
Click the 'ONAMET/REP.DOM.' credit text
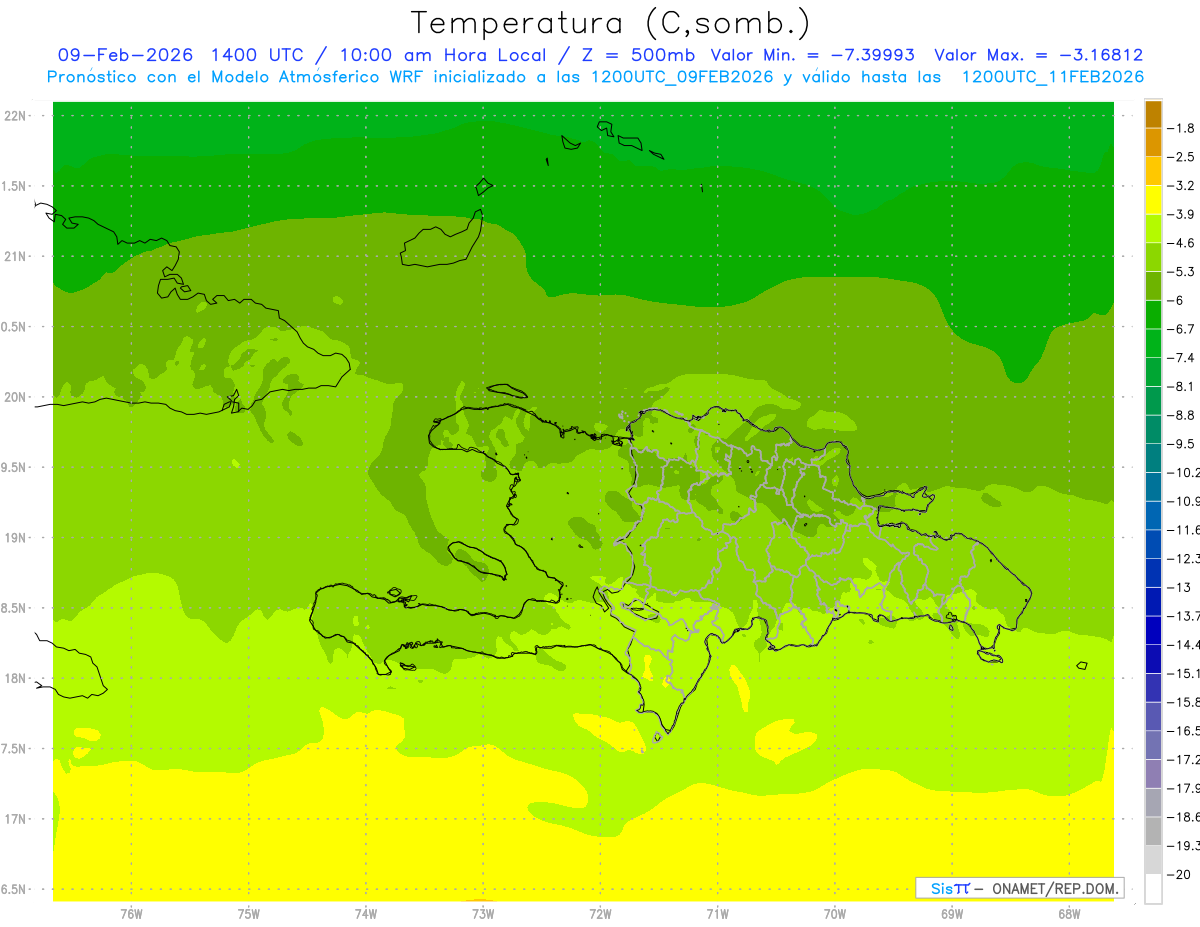1053,888
